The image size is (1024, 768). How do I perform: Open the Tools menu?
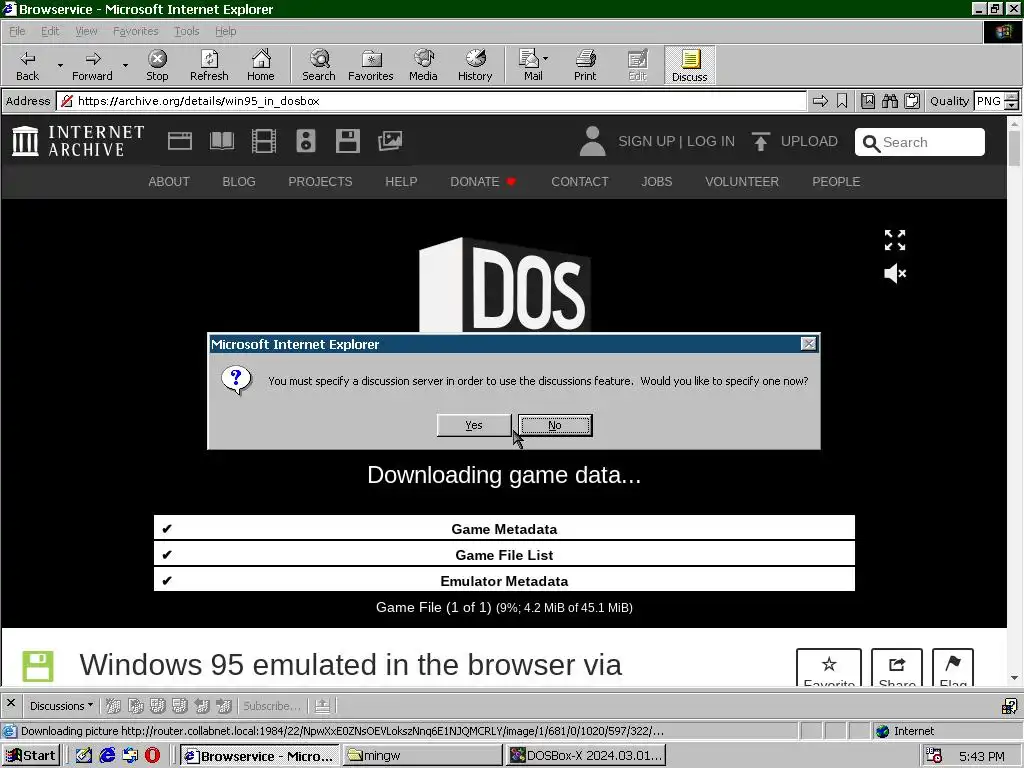(x=186, y=31)
